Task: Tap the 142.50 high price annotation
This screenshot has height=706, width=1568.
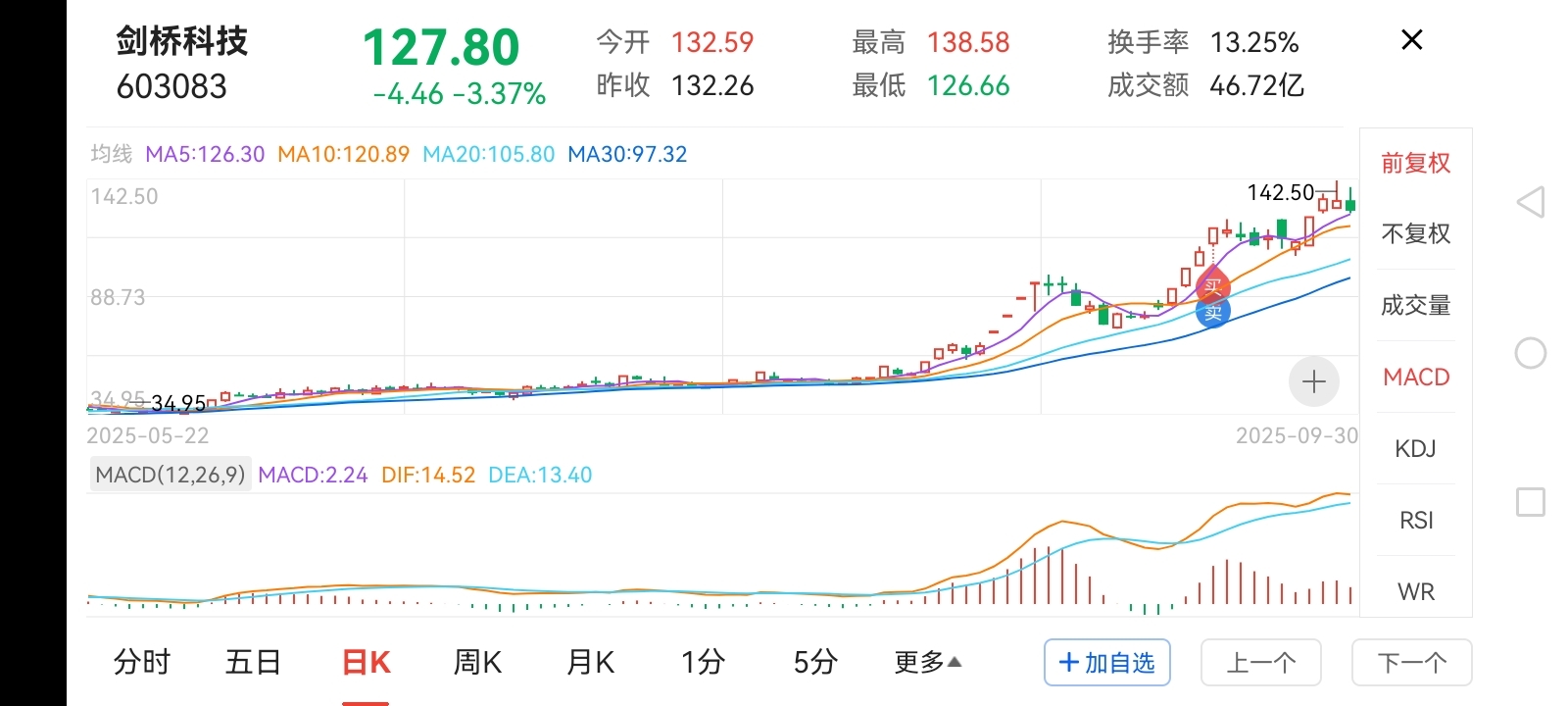Action: tap(1280, 192)
